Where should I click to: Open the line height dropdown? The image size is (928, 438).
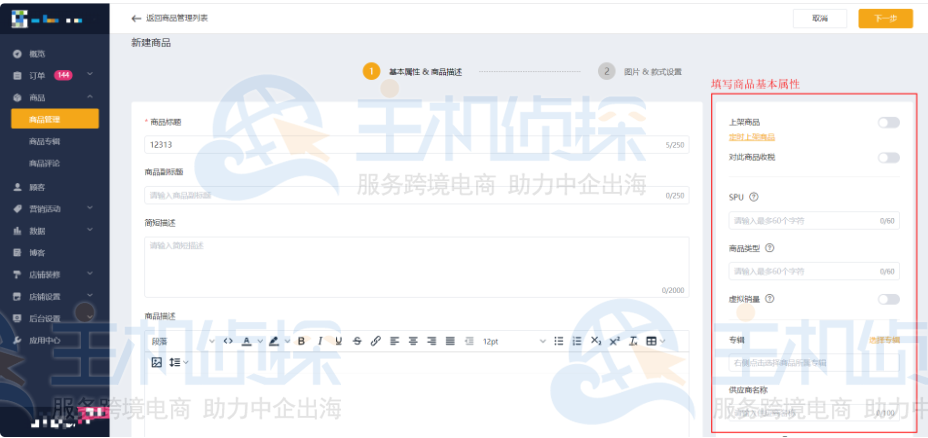pos(179,362)
